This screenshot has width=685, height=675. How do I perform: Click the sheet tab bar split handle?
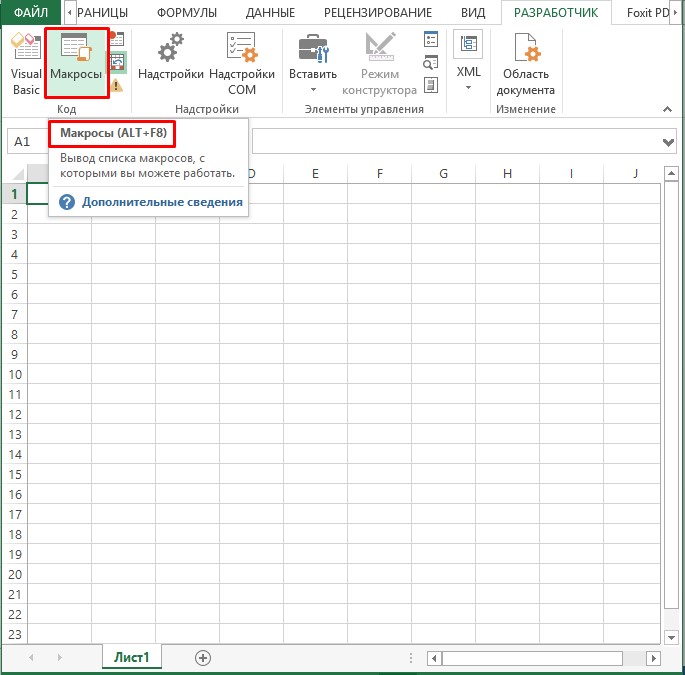[x=411, y=658]
